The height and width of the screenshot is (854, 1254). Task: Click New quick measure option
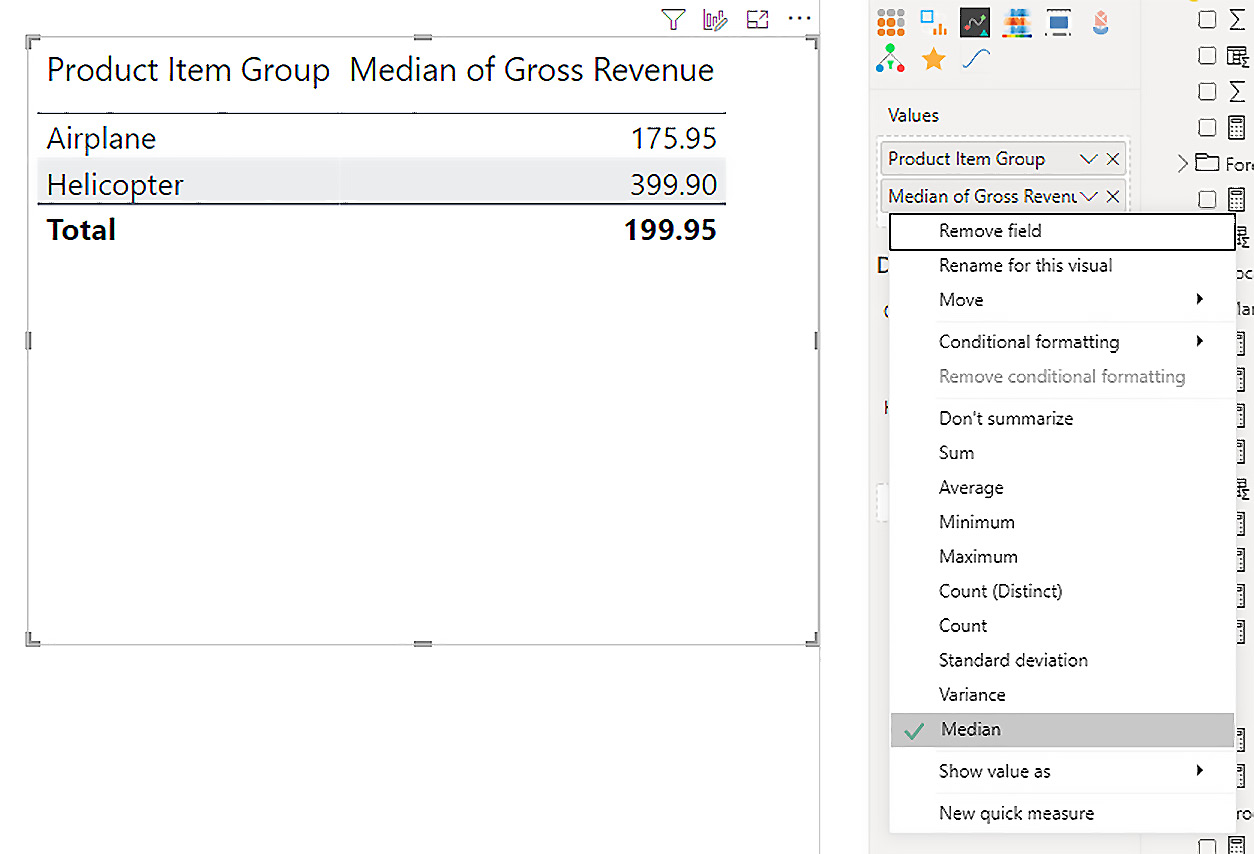pyautogui.click(x=1016, y=814)
